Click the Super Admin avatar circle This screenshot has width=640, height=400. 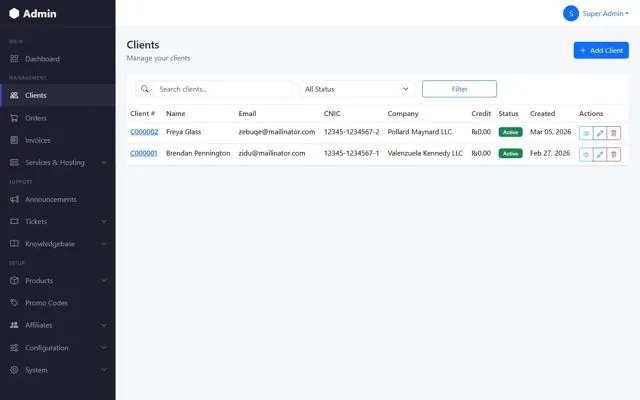pos(571,13)
